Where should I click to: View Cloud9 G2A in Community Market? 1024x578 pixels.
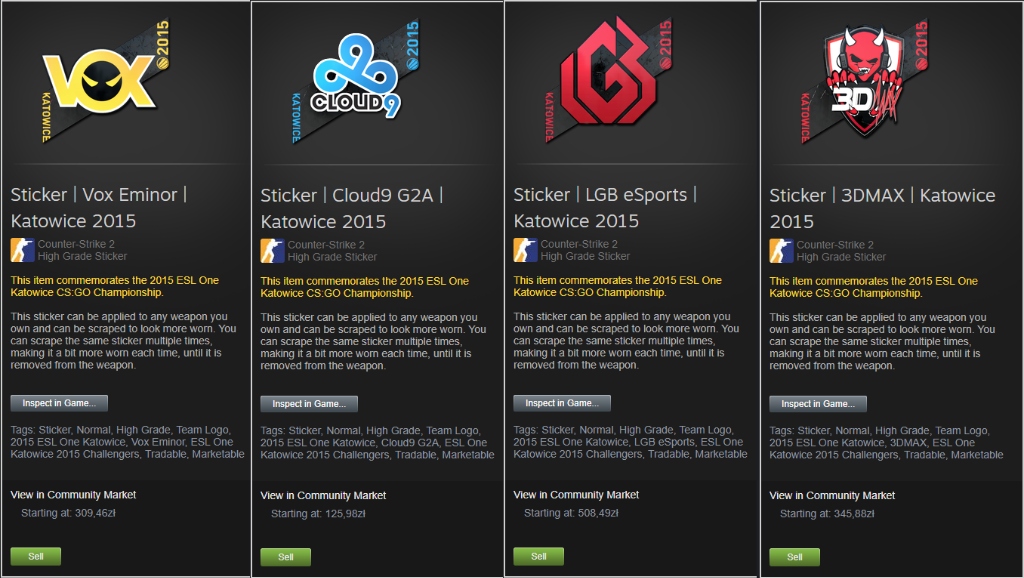pos(323,496)
